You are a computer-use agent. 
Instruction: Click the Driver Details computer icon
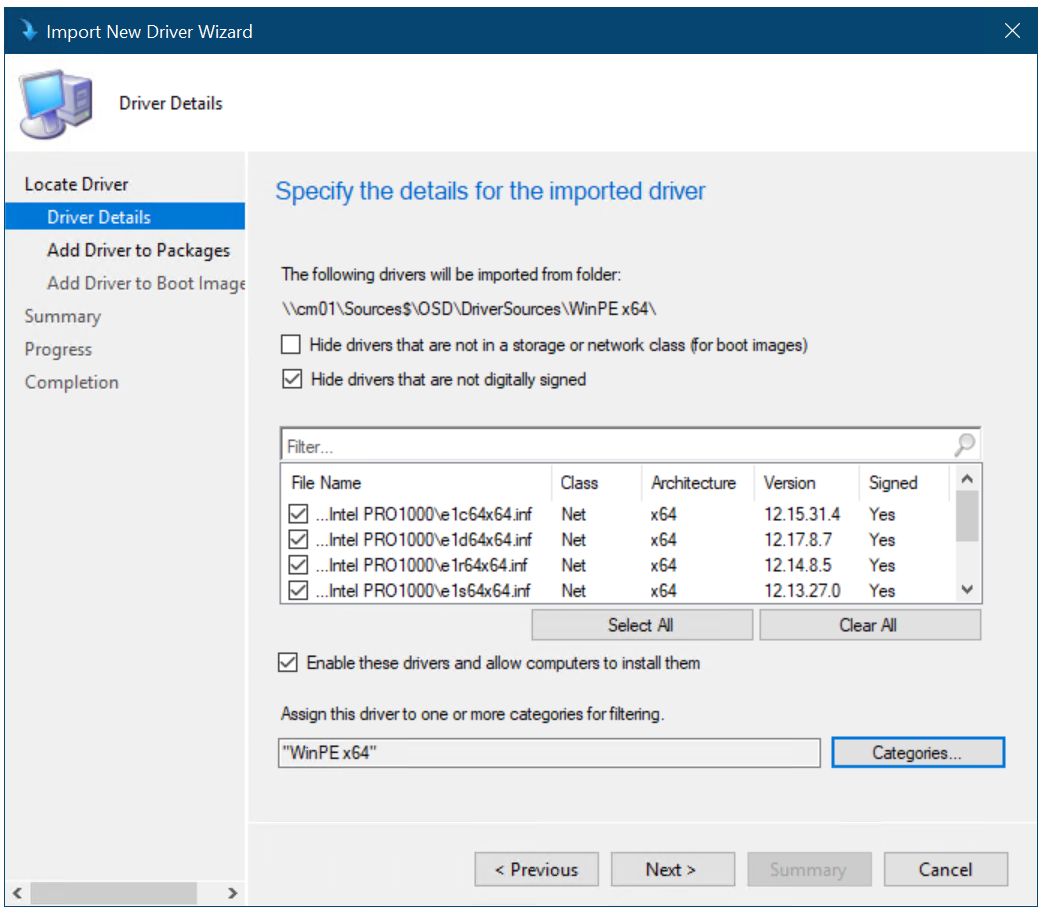pos(55,100)
